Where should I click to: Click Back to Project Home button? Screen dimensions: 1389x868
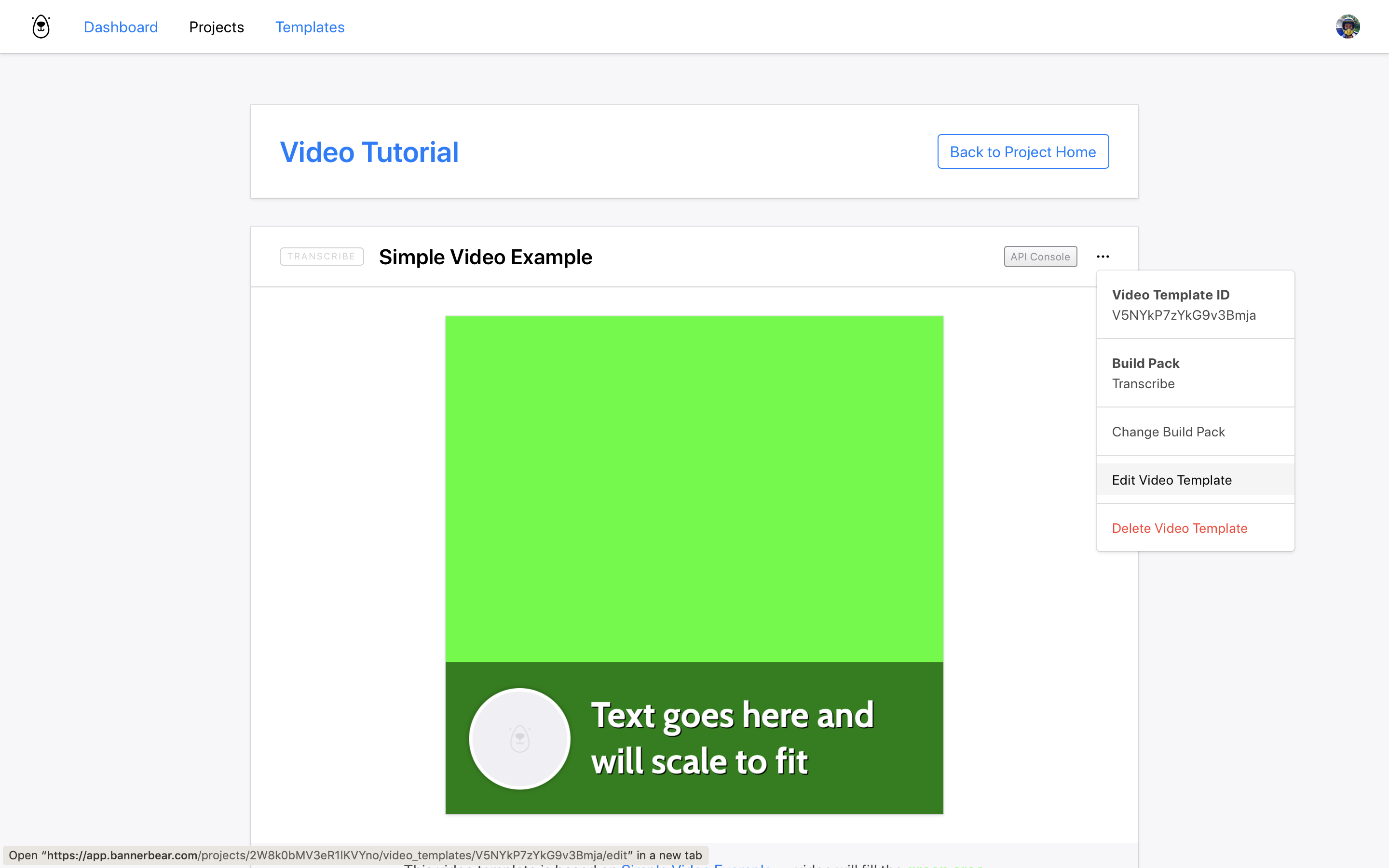1023,151
